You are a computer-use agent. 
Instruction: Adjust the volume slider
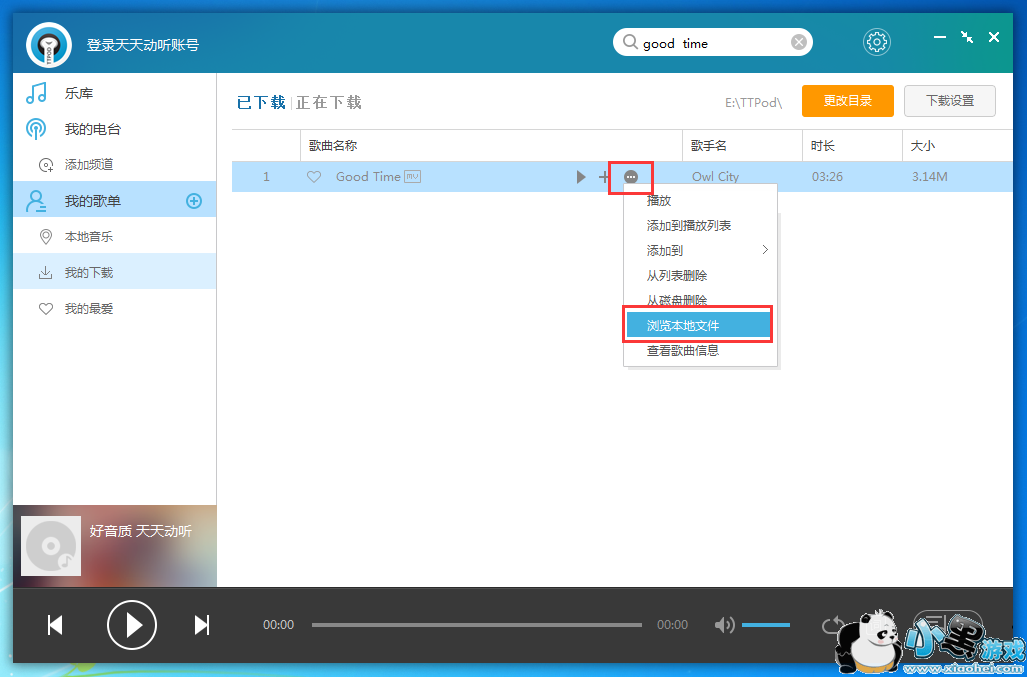[766, 625]
